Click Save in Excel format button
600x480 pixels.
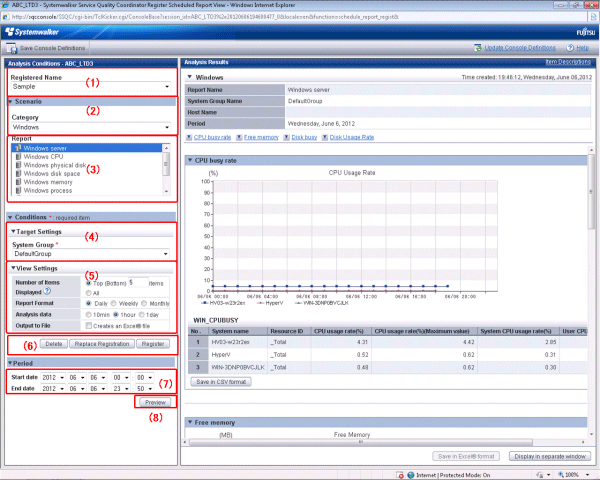click(466, 456)
